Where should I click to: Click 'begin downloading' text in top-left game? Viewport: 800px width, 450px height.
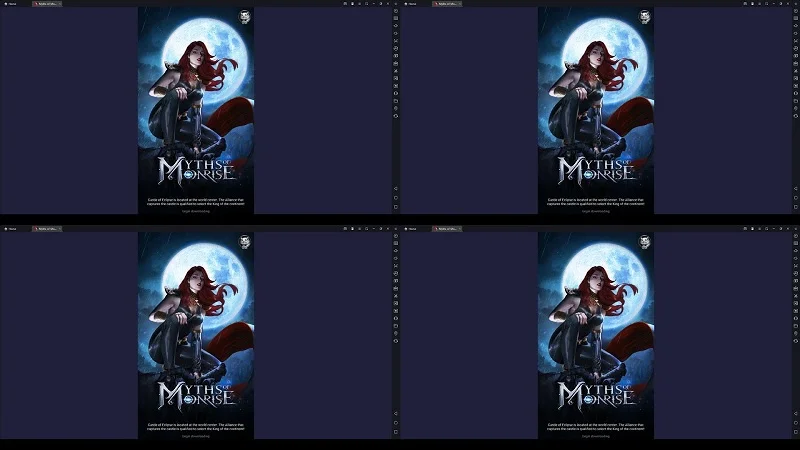coord(196,211)
